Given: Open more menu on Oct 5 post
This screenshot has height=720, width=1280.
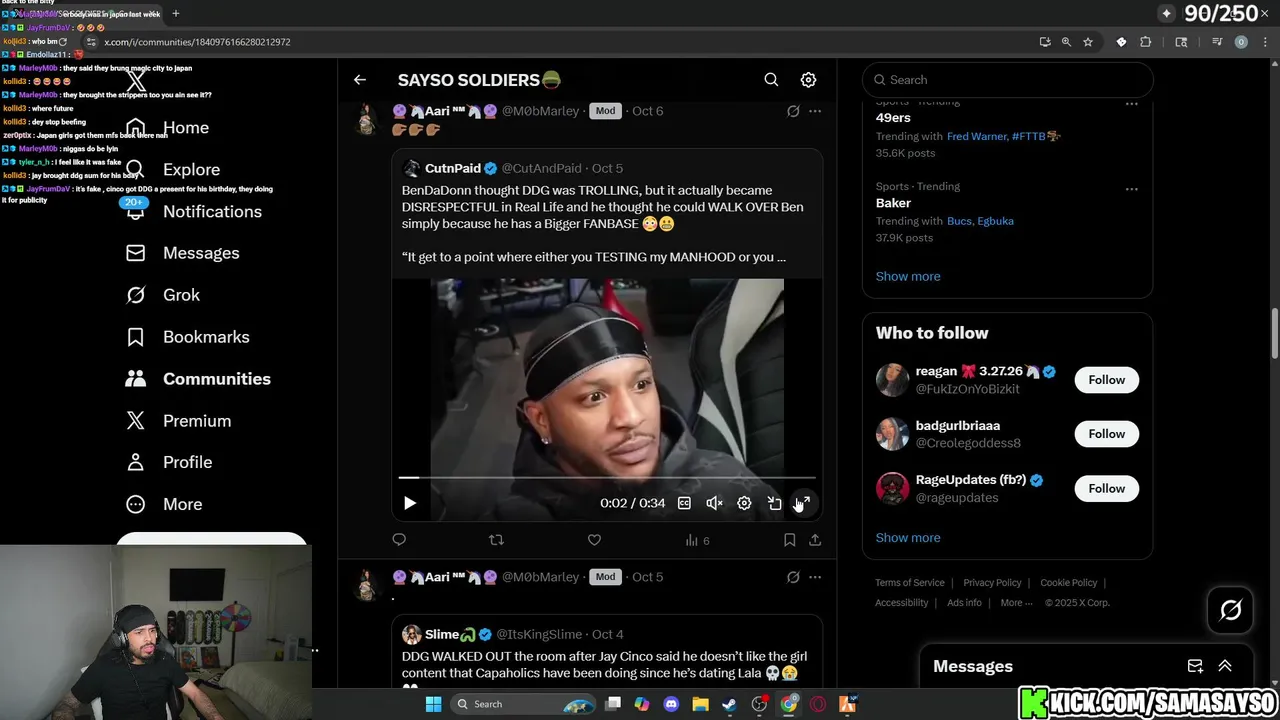Looking at the screenshot, I should click(815, 577).
